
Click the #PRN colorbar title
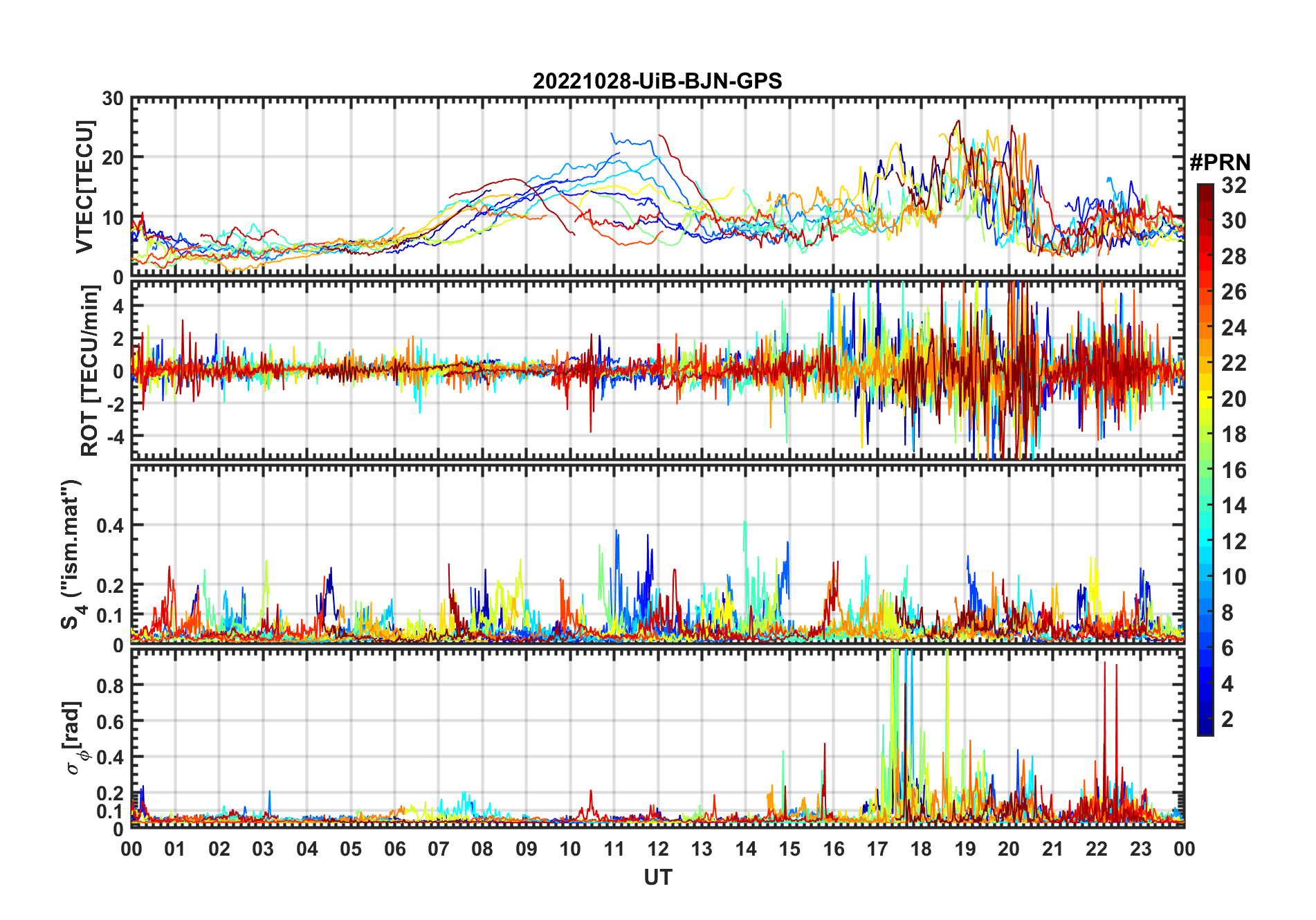click(x=1220, y=163)
